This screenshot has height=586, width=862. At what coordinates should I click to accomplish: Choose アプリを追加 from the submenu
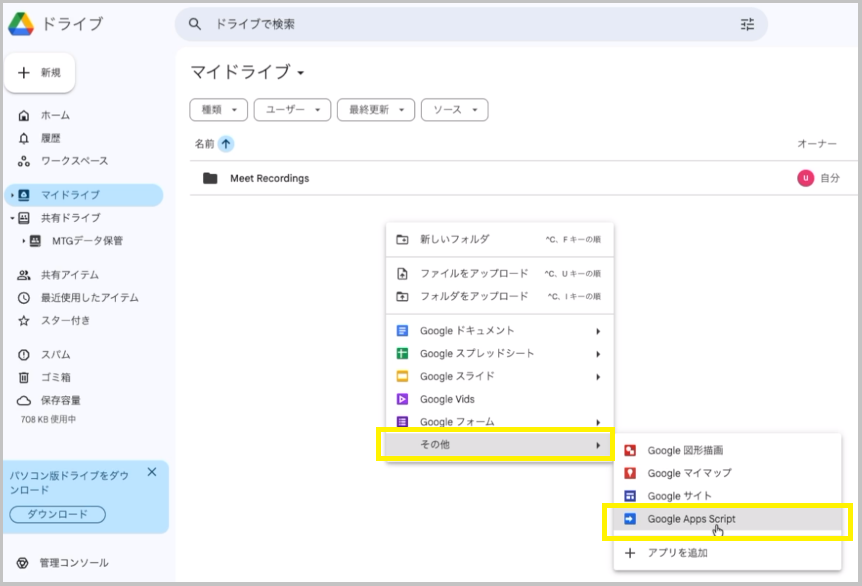pos(727,553)
